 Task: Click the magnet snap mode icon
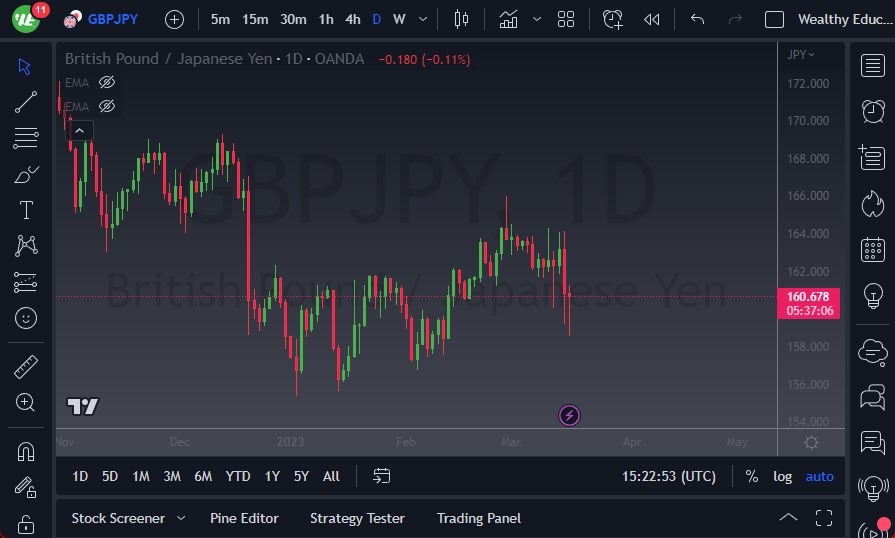pyautogui.click(x=26, y=451)
